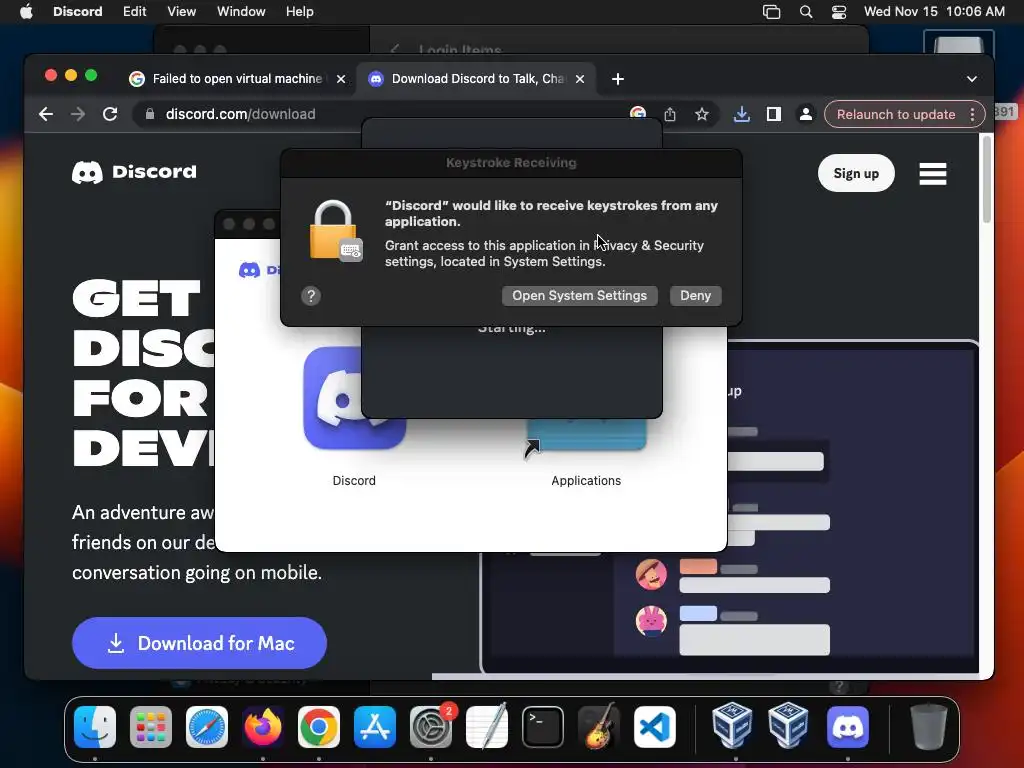1024x768 pixels.
Task: Bookmark this page with the star
Action: pos(701,114)
